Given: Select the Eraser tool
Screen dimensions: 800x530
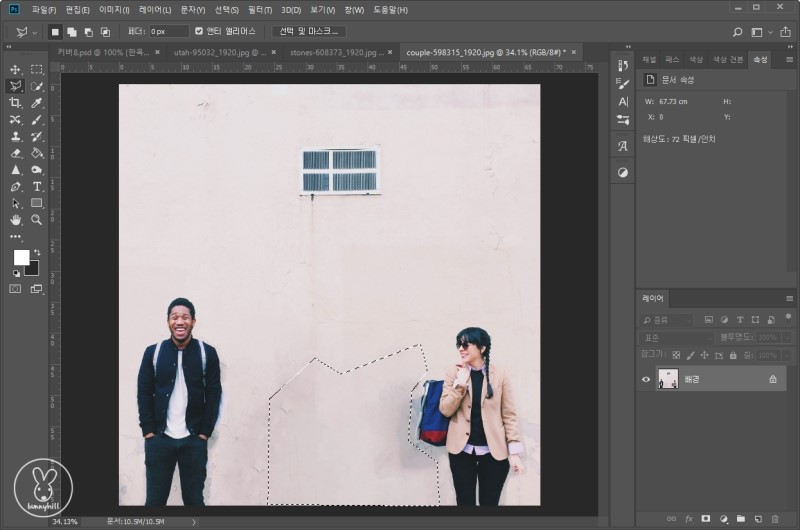Looking at the screenshot, I should (x=15, y=153).
